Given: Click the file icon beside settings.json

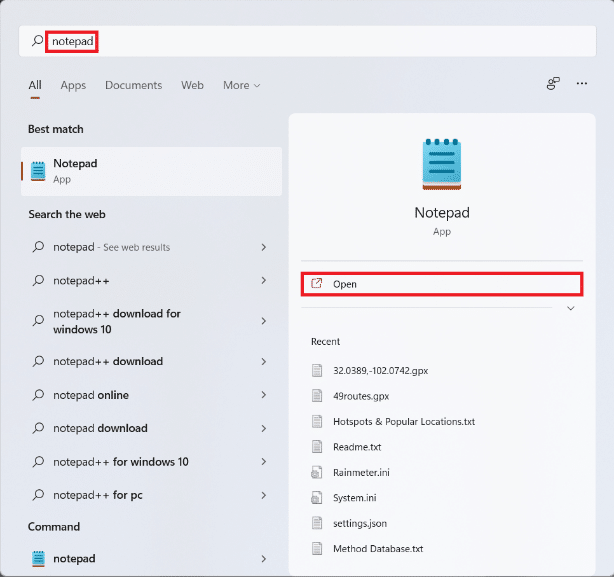Looking at the screenshot, I should point(317,523).
